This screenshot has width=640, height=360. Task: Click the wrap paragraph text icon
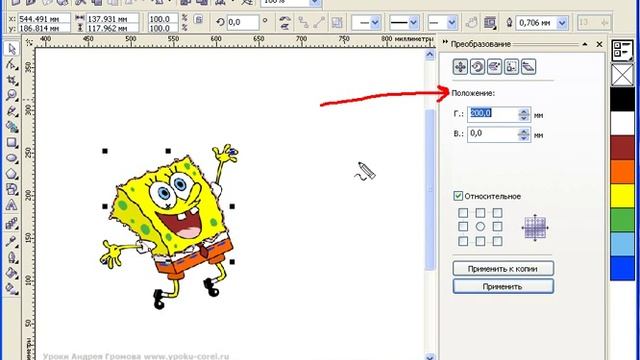[490, 22]
